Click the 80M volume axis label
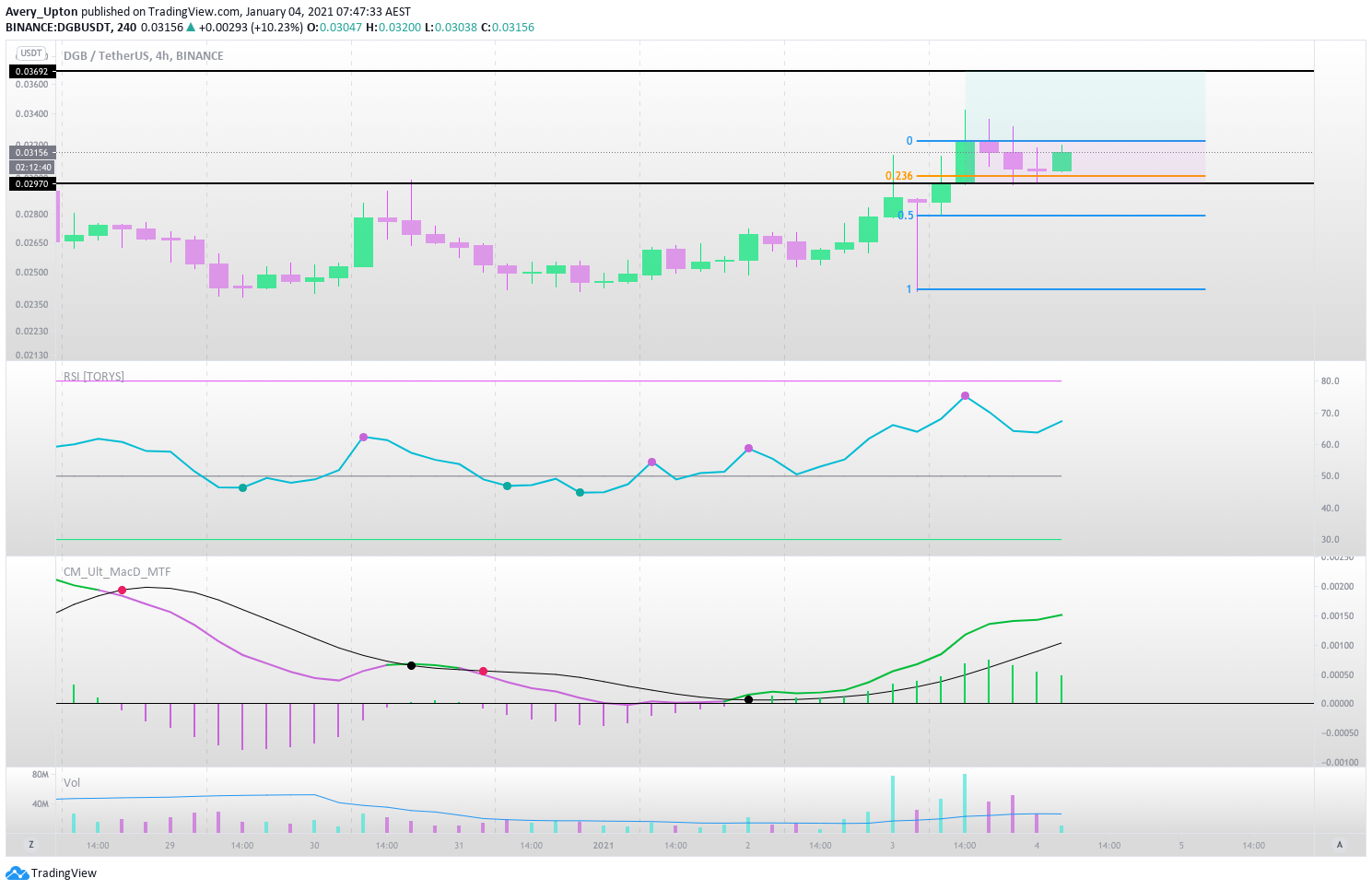The height and width of the screenshot is (890, 1372). pos(40,775)
